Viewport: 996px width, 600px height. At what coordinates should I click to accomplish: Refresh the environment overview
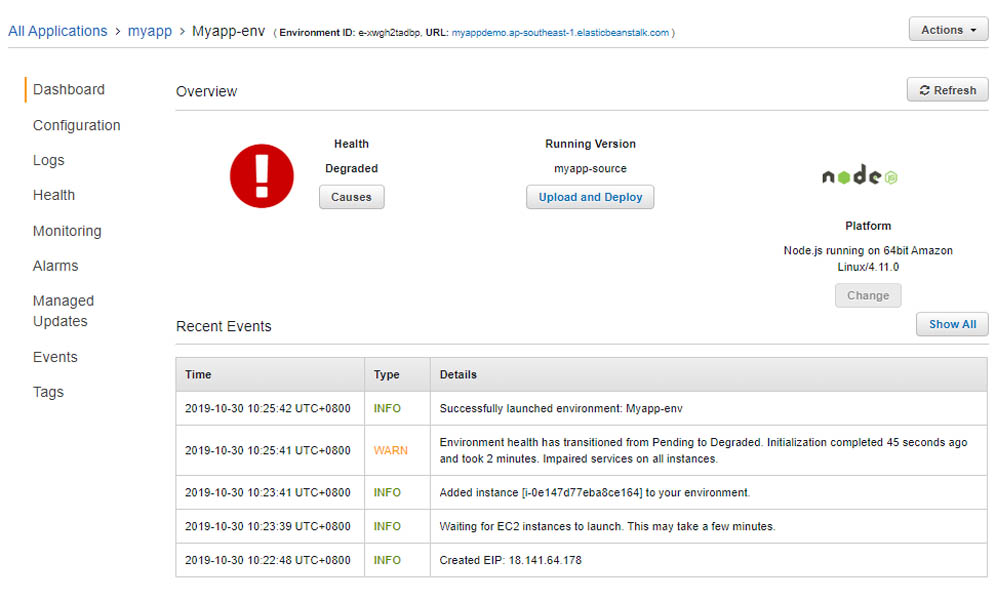tap(947, 90)
